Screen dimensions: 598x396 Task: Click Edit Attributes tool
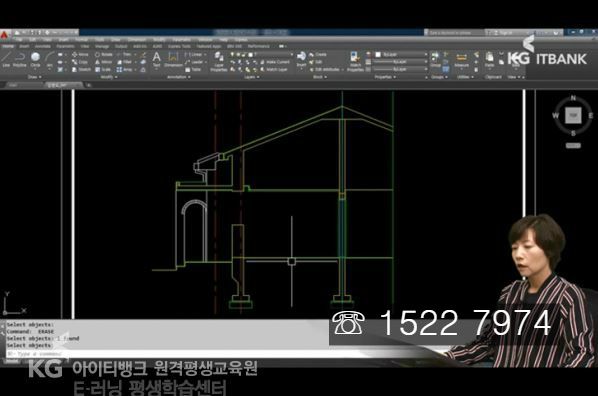click(x=325, y=69)
